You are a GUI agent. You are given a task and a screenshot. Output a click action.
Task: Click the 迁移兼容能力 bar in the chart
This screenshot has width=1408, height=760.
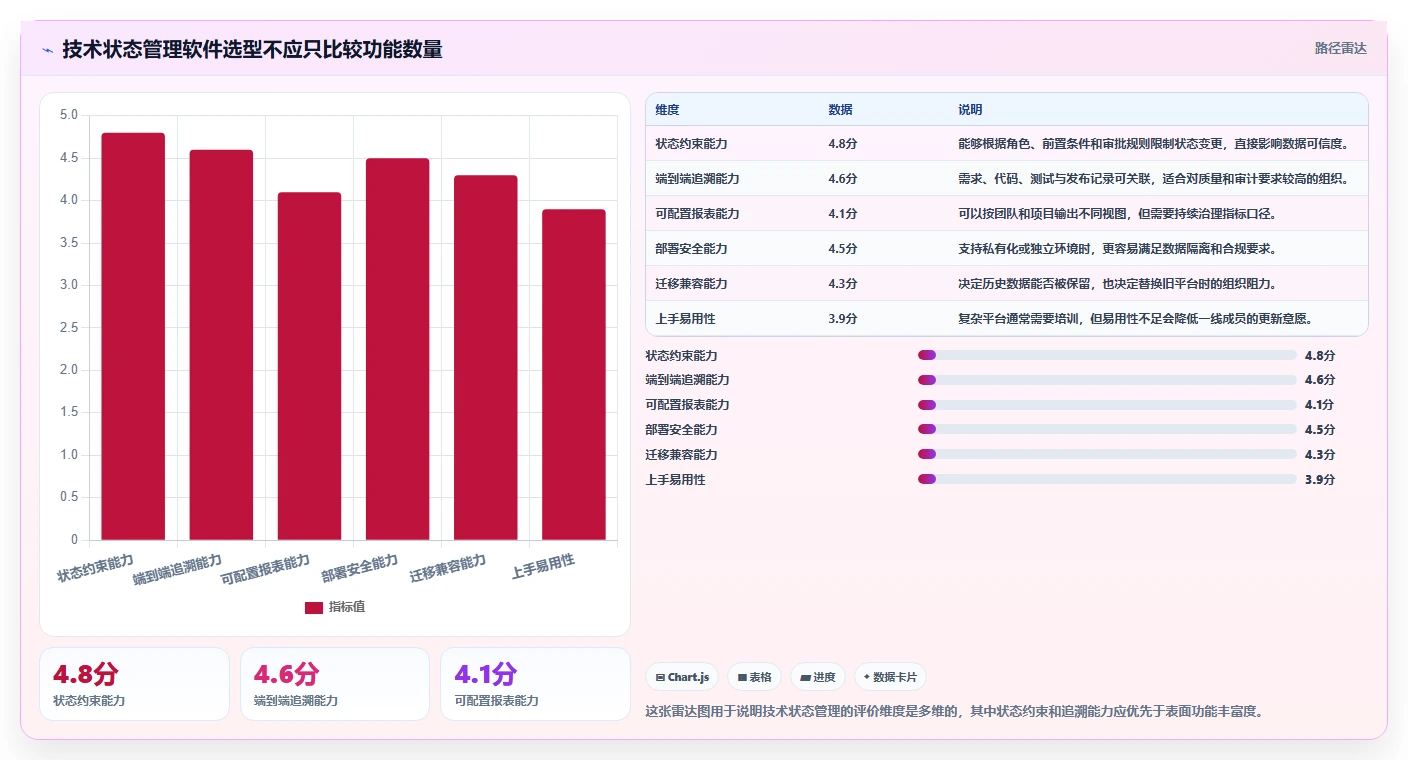click(485, 358)
